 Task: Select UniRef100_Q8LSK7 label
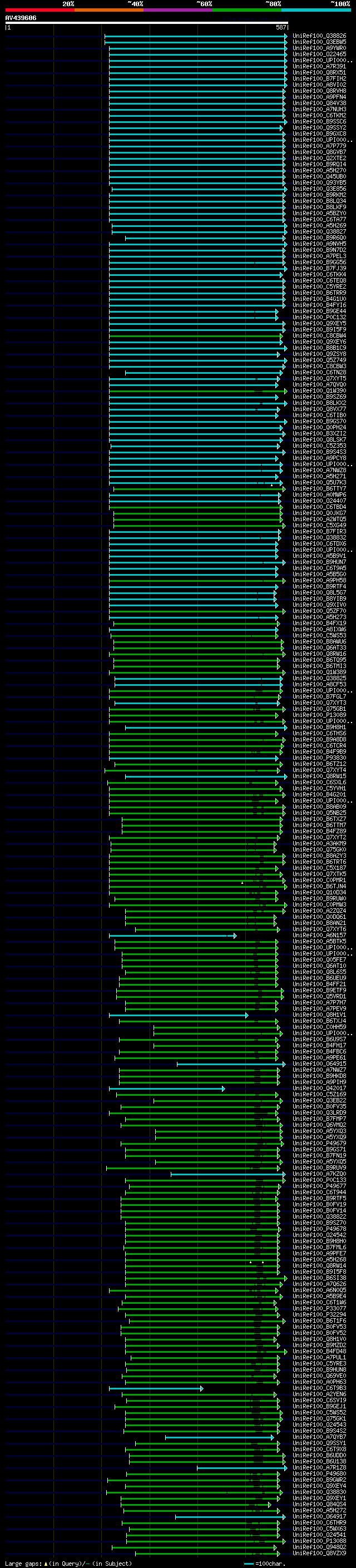tap(319, 439)
